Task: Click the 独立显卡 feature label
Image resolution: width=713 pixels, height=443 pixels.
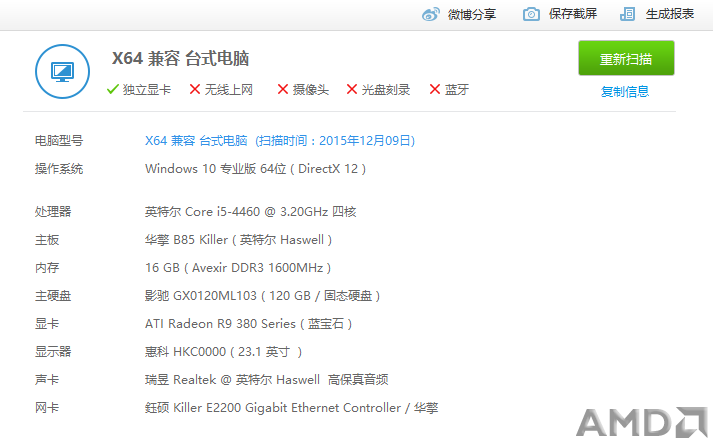Action: [x=146, y=90]
